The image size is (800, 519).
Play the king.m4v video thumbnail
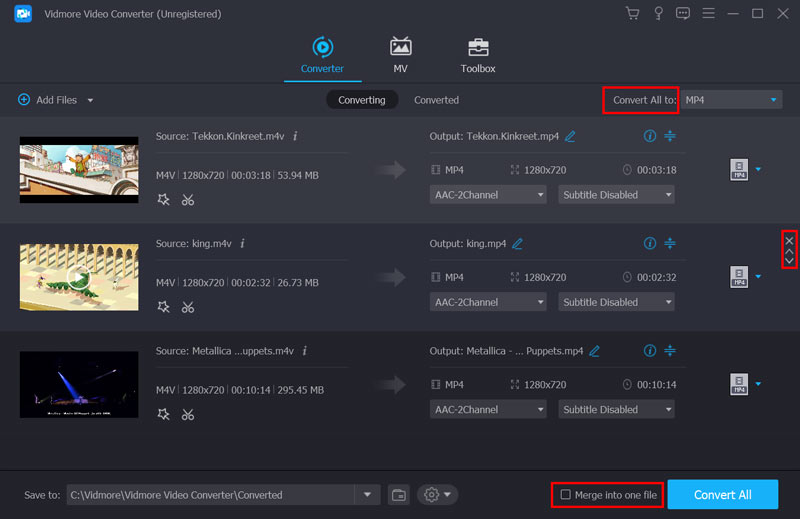click(x=79, y=277)
